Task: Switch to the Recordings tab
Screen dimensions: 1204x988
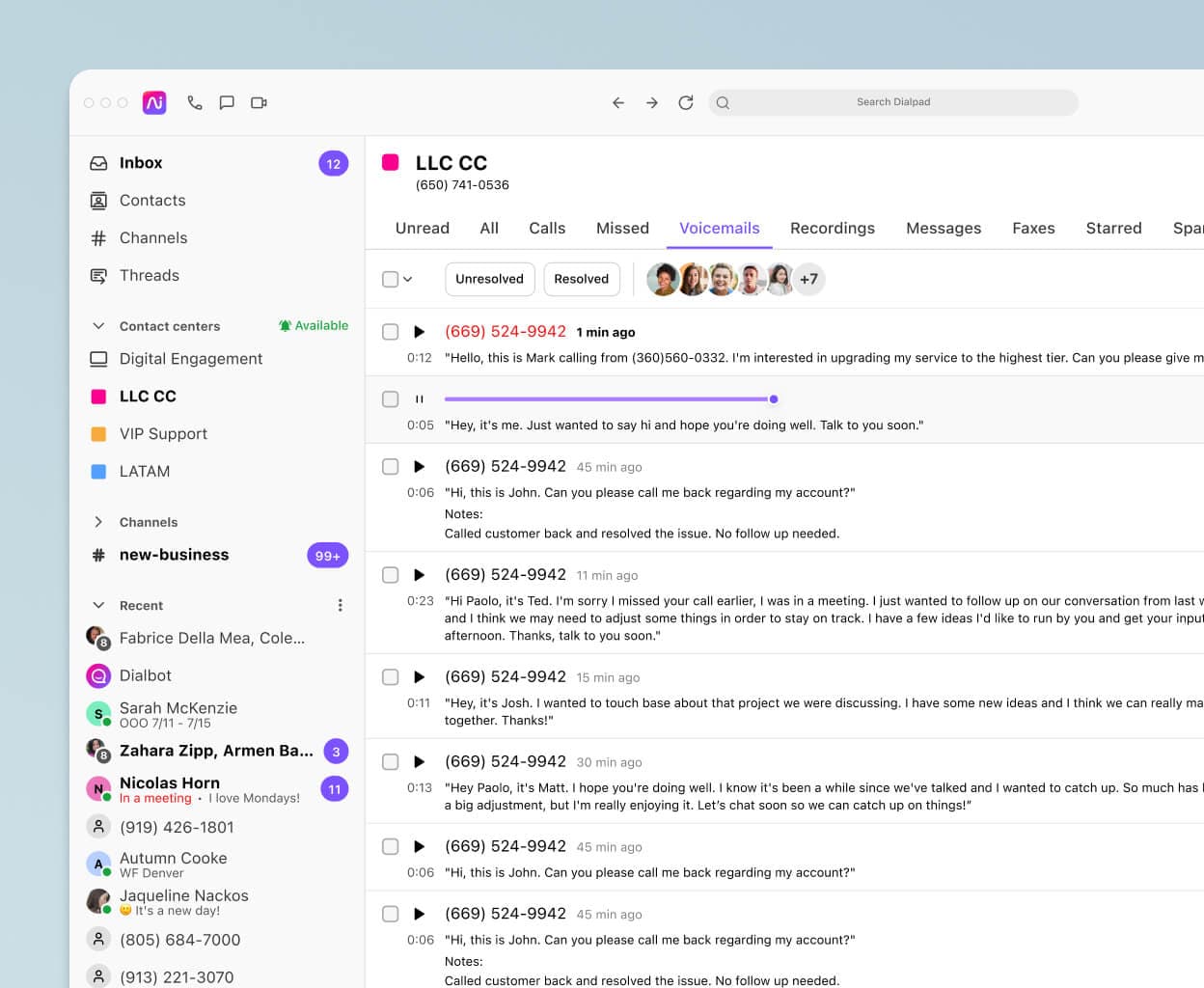Action: click(832, 229)
